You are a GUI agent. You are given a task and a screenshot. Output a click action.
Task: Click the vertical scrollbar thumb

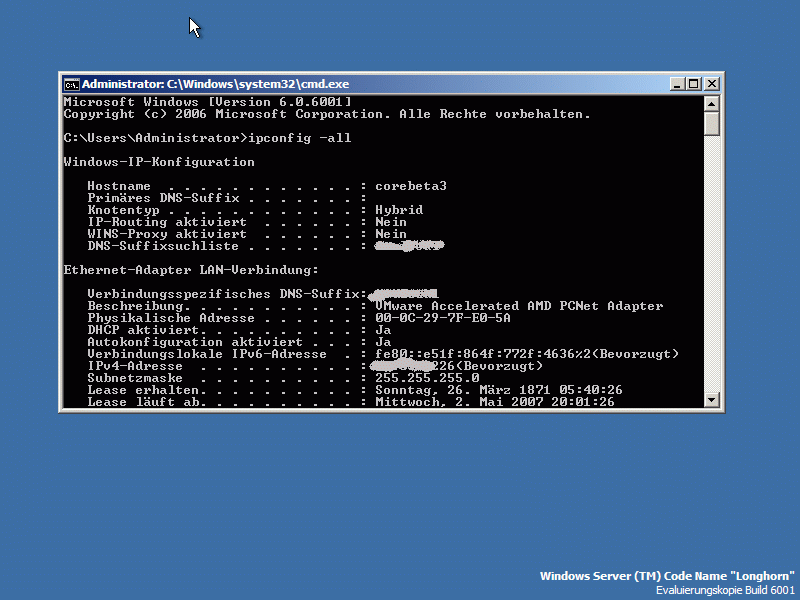point(711,124)
